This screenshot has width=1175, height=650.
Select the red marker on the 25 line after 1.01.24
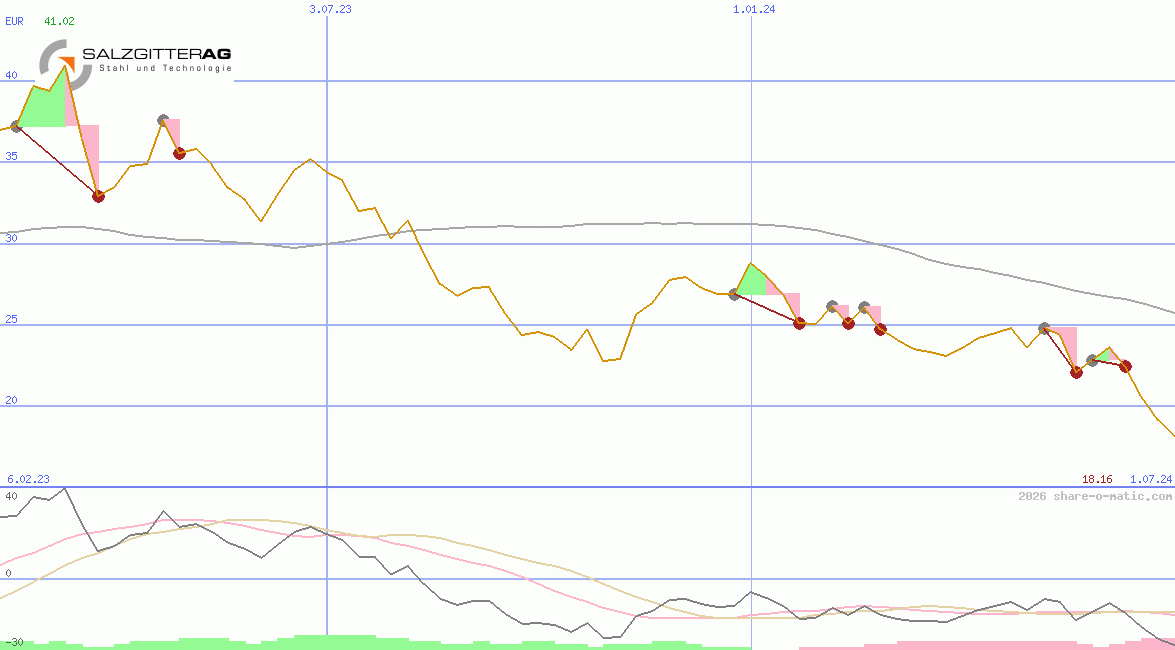click(799, 323)
